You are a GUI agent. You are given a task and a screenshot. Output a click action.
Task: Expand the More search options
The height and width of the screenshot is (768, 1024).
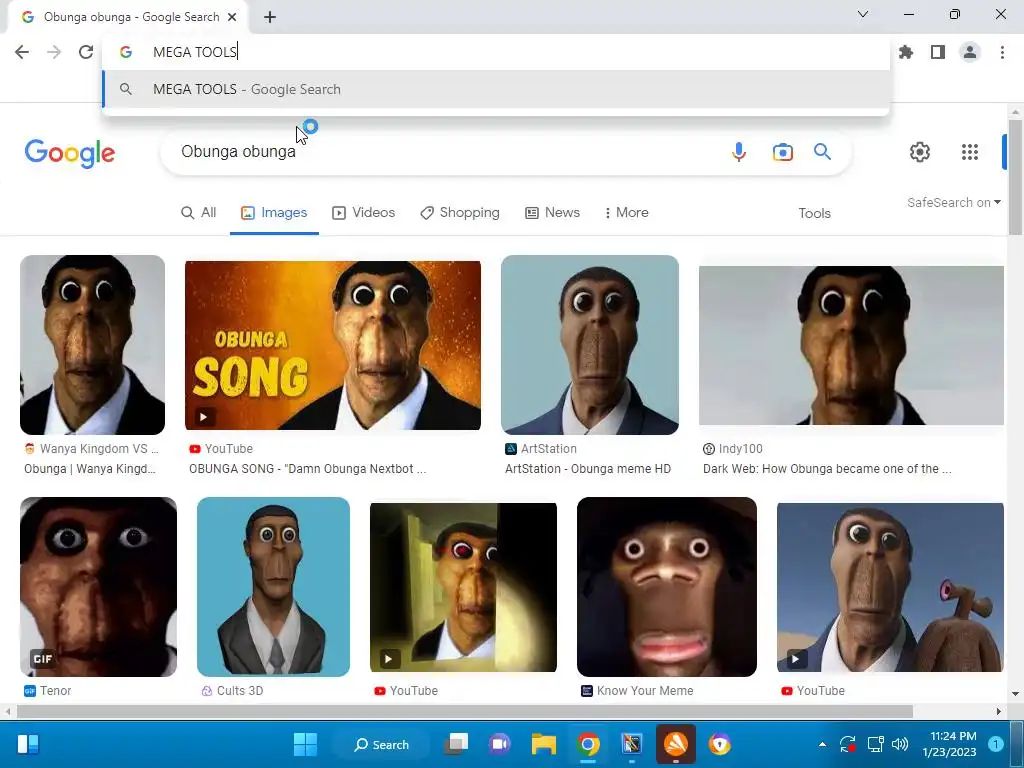coord(626,213)
